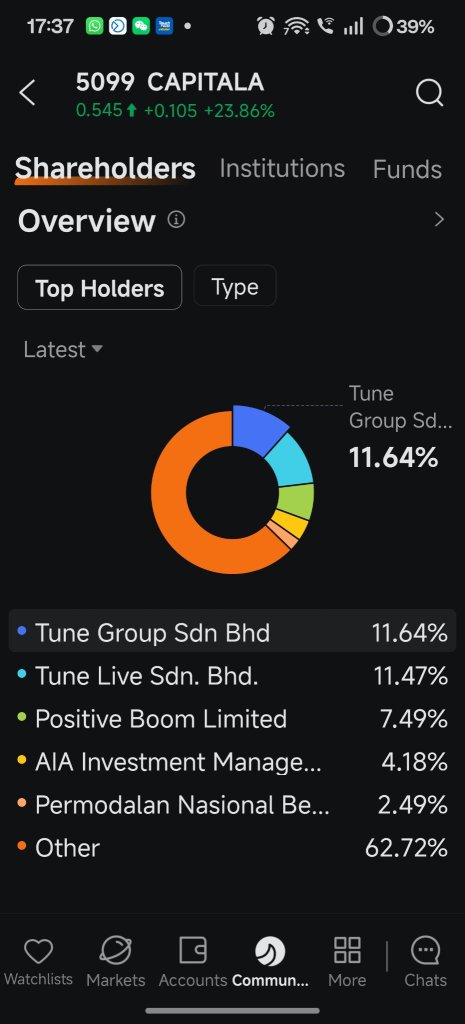The height and width of the screenshot is (1024, 465).
Task: Select Positive Boom Limited row
Action: coord(232,719)
